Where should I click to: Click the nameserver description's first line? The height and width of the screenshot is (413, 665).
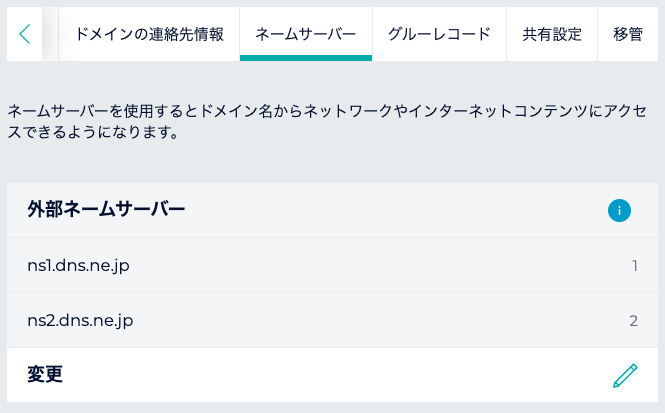[326, 109]
